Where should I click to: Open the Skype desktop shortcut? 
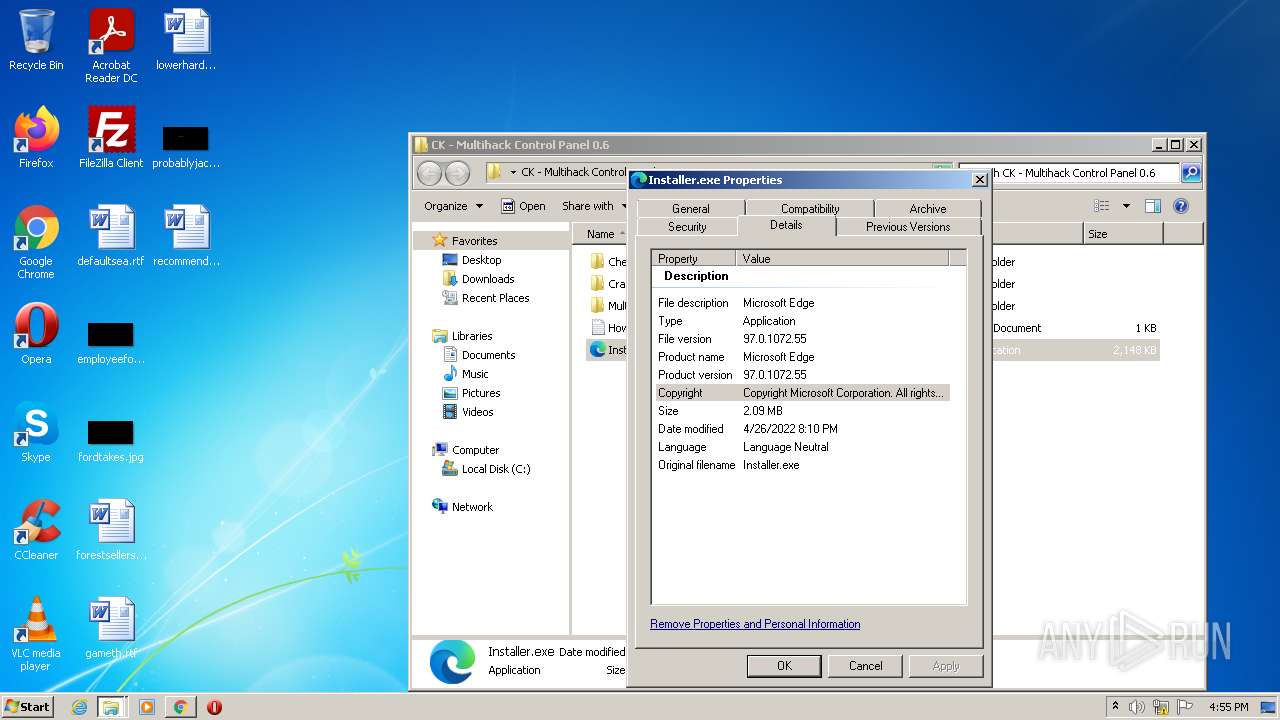click(x=36, y=432)
